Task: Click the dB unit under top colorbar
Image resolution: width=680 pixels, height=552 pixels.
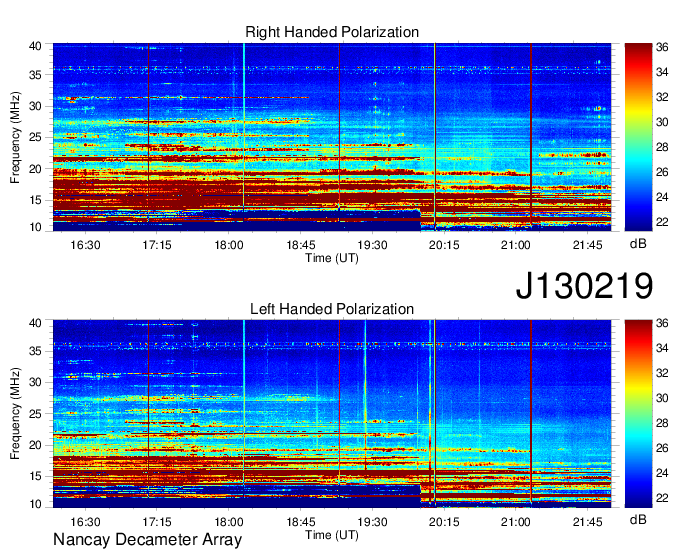Action: tap(638, 244)
